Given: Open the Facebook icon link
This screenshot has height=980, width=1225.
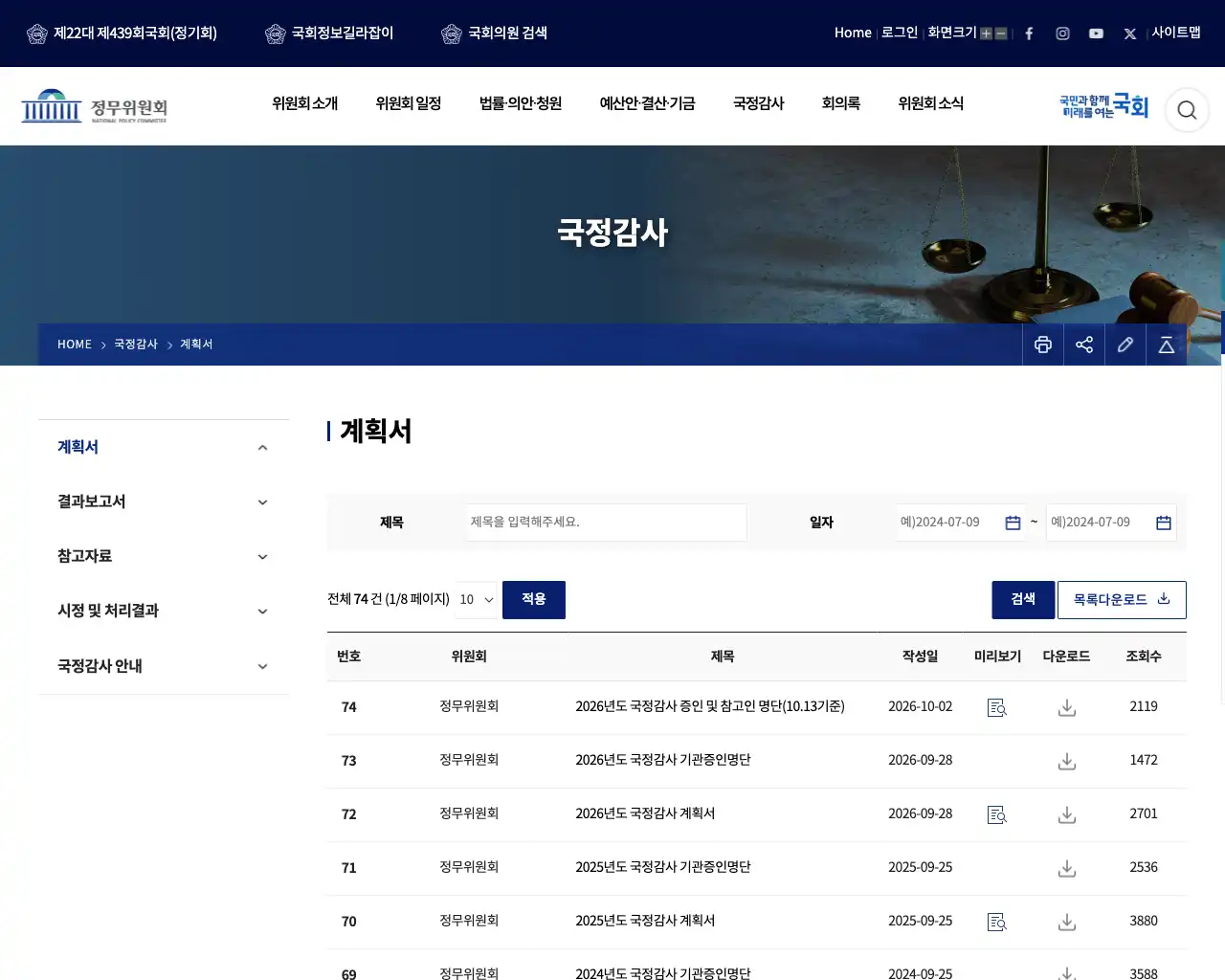Looking at the screenshot, I should point(1029,33).
